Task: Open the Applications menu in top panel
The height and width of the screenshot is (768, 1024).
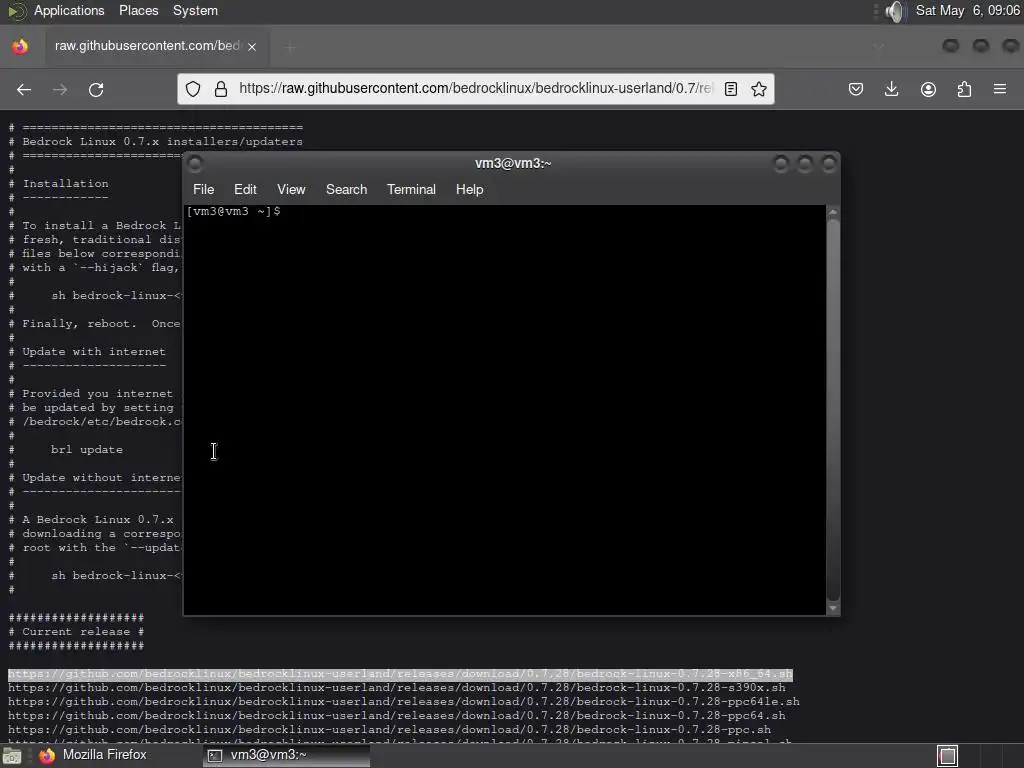Action: pos(69,10)
